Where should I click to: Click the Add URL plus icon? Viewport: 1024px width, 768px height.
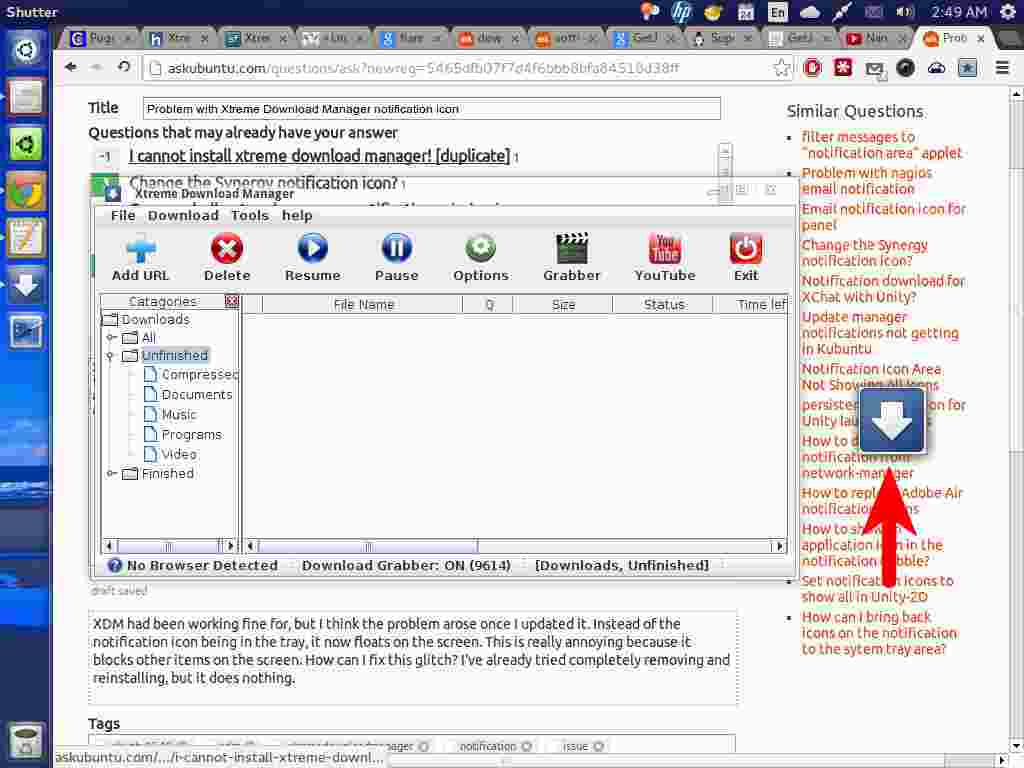tap(141, 249)
